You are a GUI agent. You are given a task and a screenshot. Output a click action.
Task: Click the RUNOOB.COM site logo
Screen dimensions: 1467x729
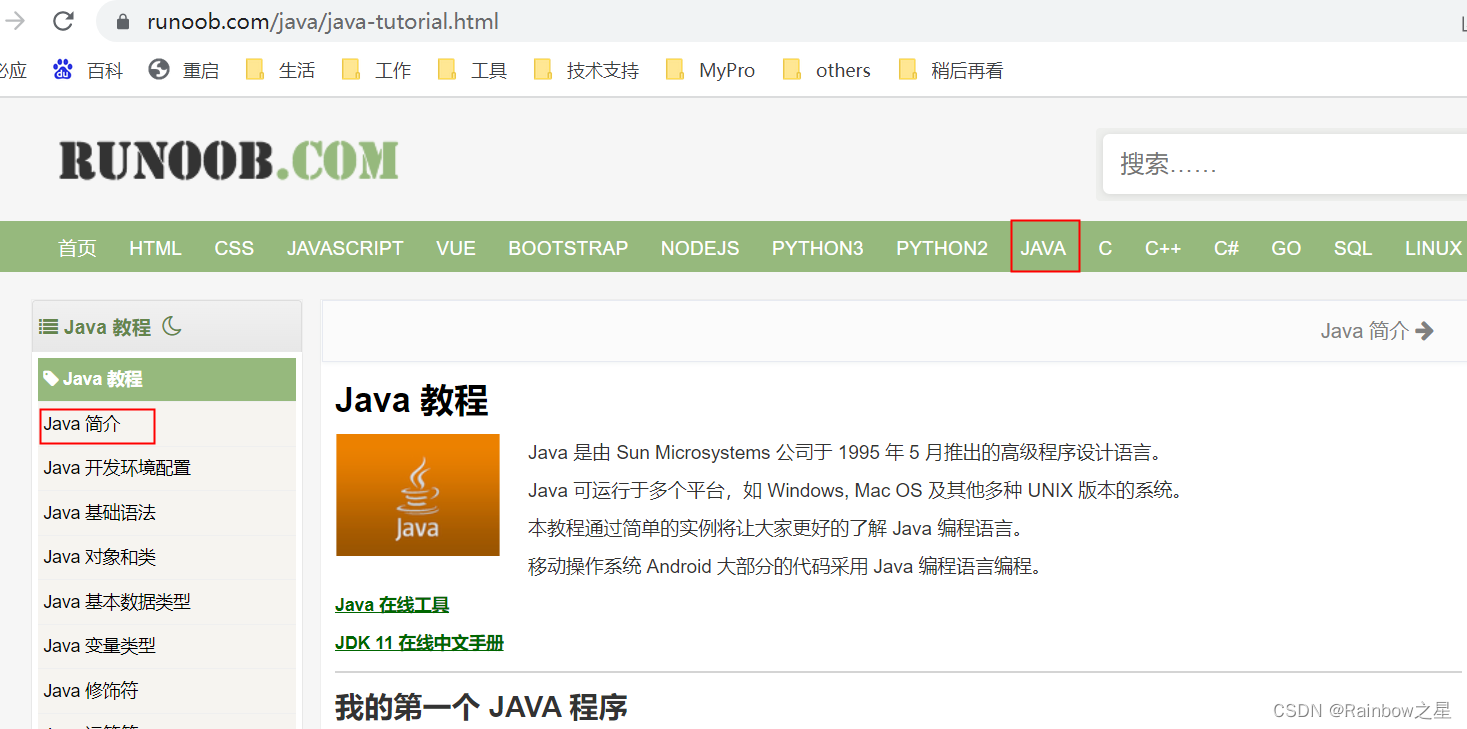228,160
